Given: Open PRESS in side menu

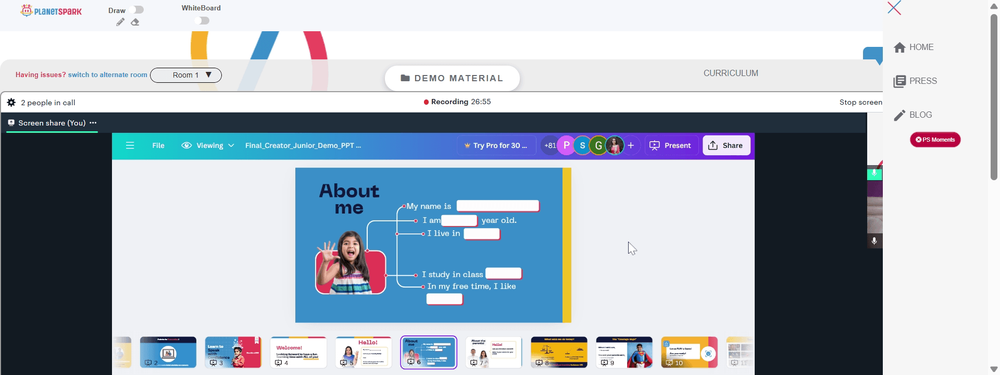Looking at the screenshot, I should [x=923, y=81].
